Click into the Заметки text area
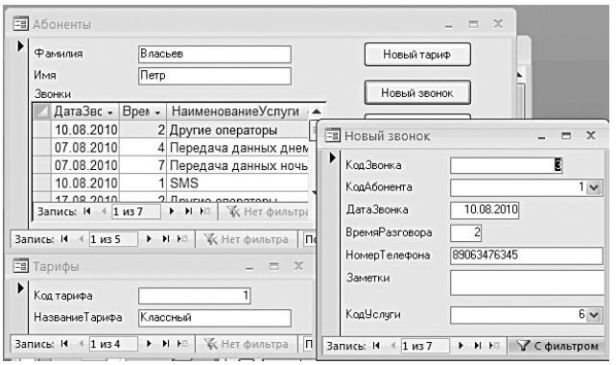616x365 pixels. (527, 282)
